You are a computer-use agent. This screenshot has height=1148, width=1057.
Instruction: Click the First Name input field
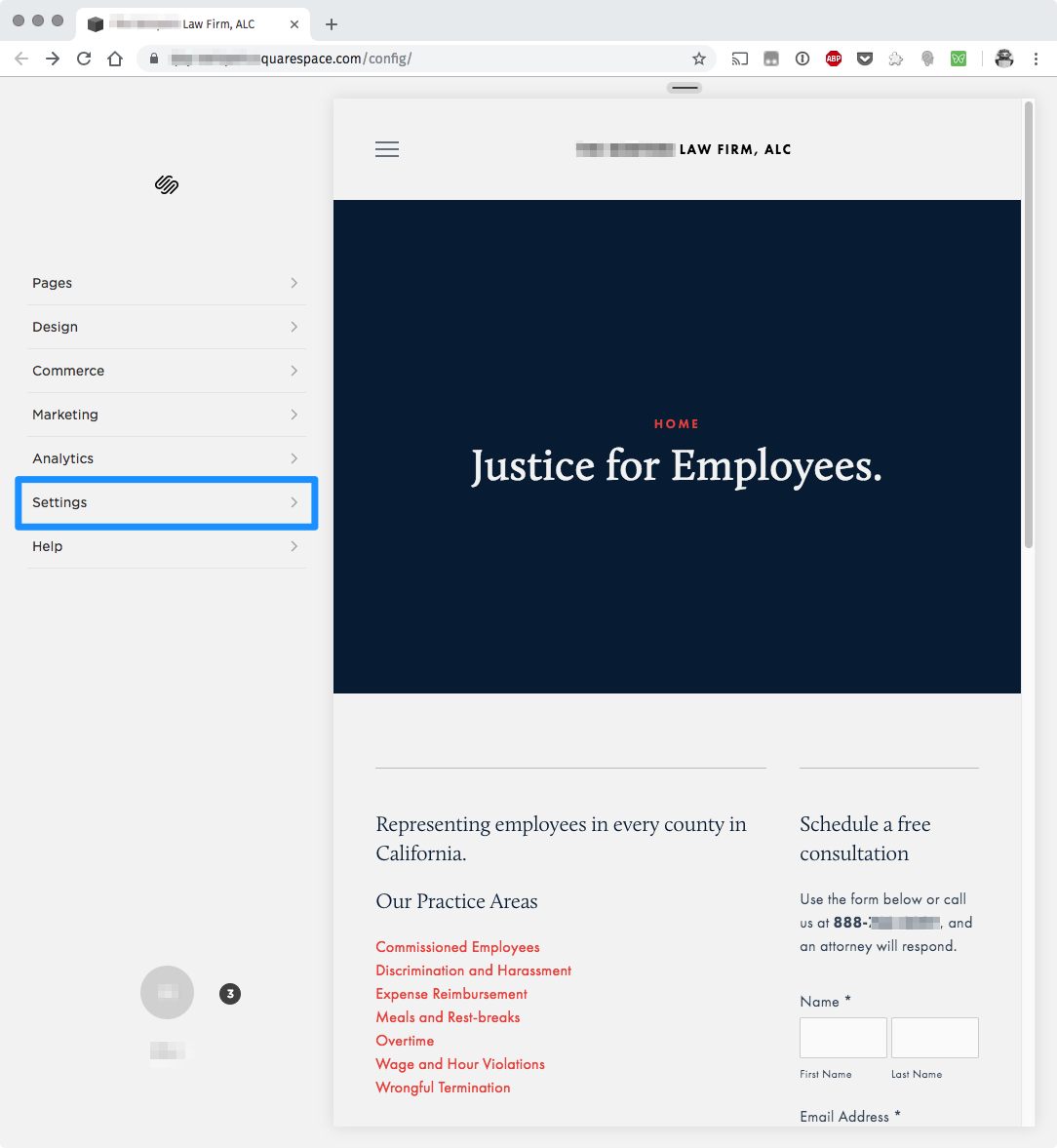(842, 1037)
